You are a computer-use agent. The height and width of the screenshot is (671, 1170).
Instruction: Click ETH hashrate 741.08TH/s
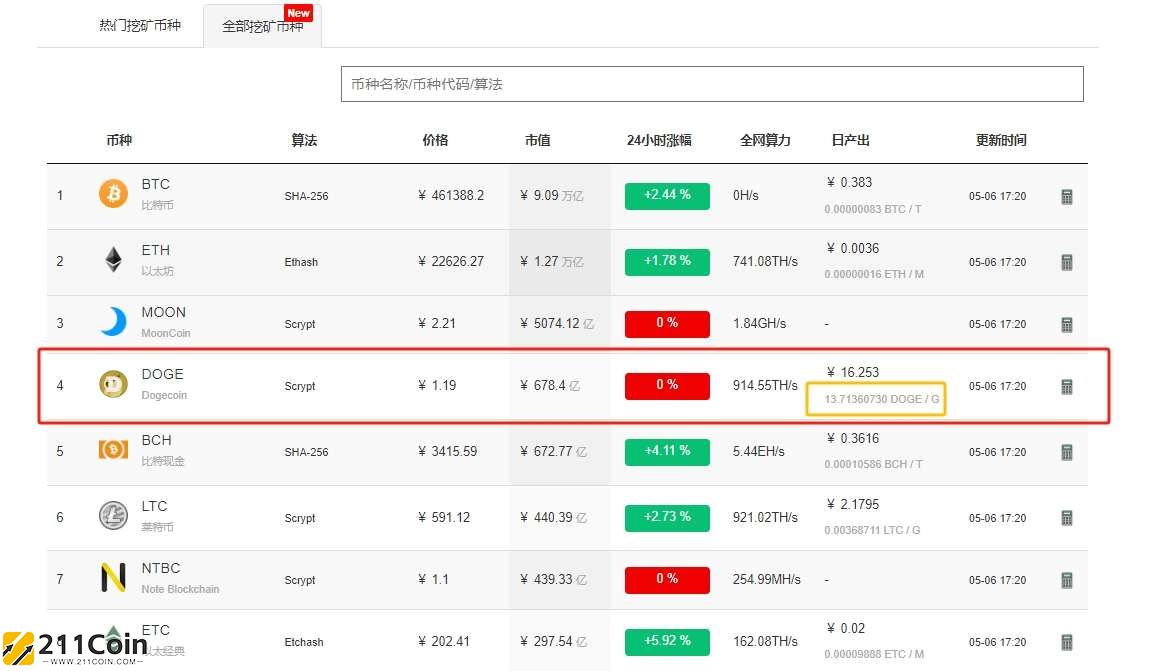pyautogui.click(x=765, y=261)
